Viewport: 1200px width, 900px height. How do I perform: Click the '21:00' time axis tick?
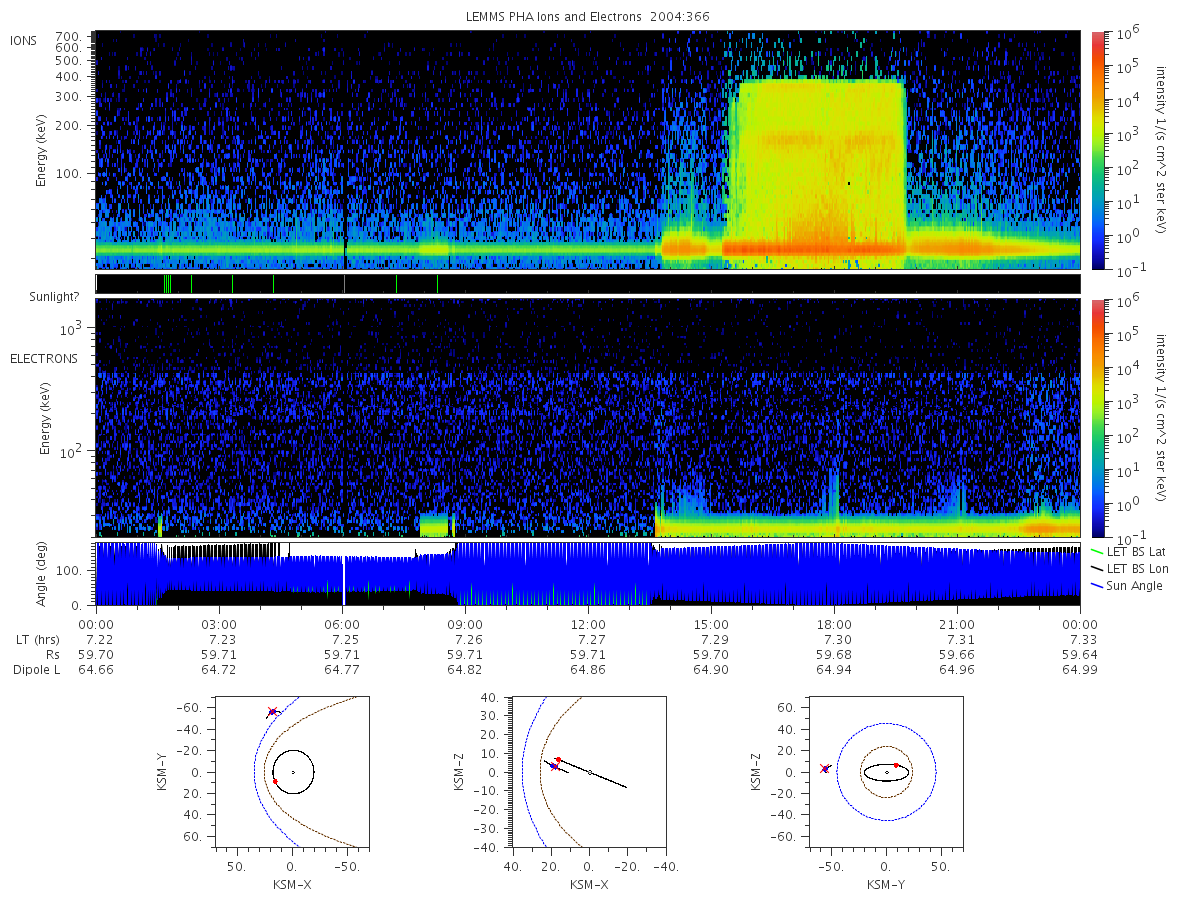click(x=957, y=623)
